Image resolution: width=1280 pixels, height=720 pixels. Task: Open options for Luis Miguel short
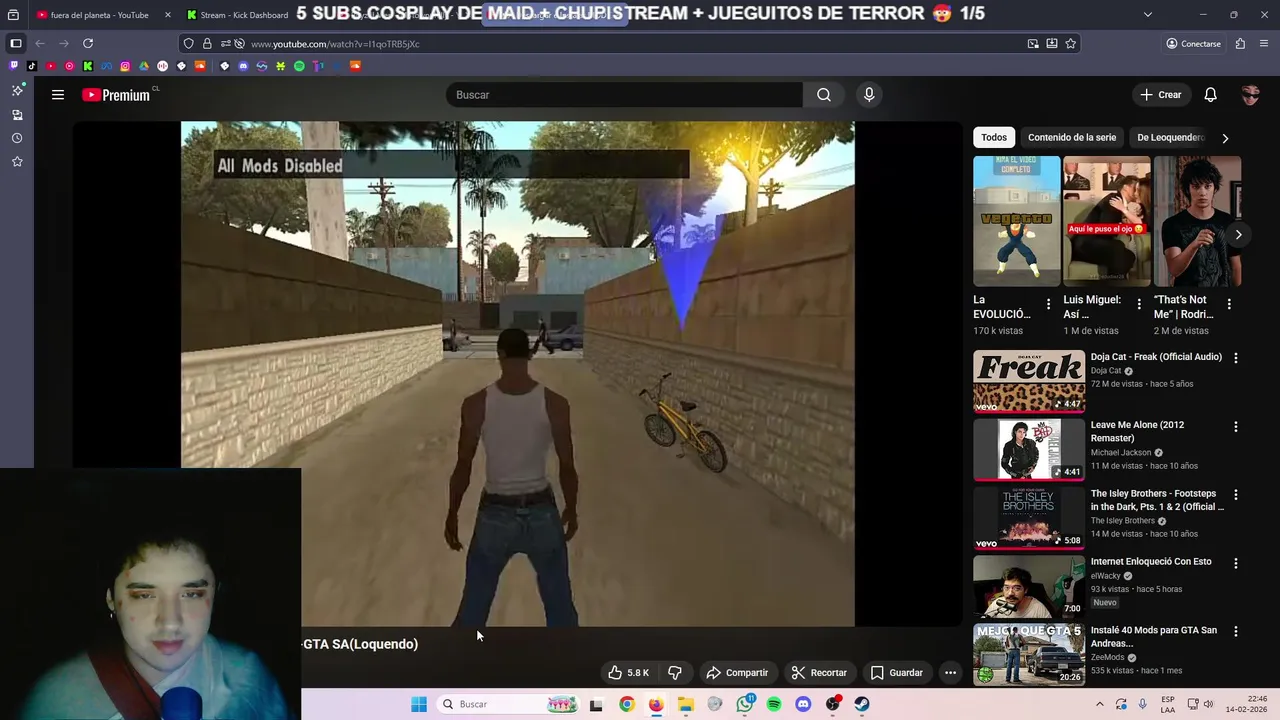tap(1138, 304)
